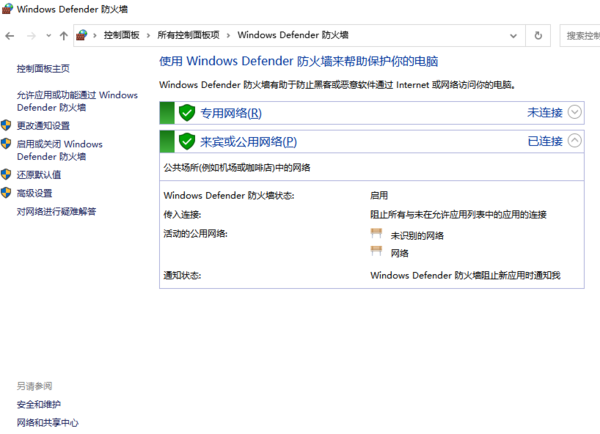This screenshot has height=434, width=600.
Task: Go up one level with the up arrow
Action: pyautogui.click(x=64, y=35)
